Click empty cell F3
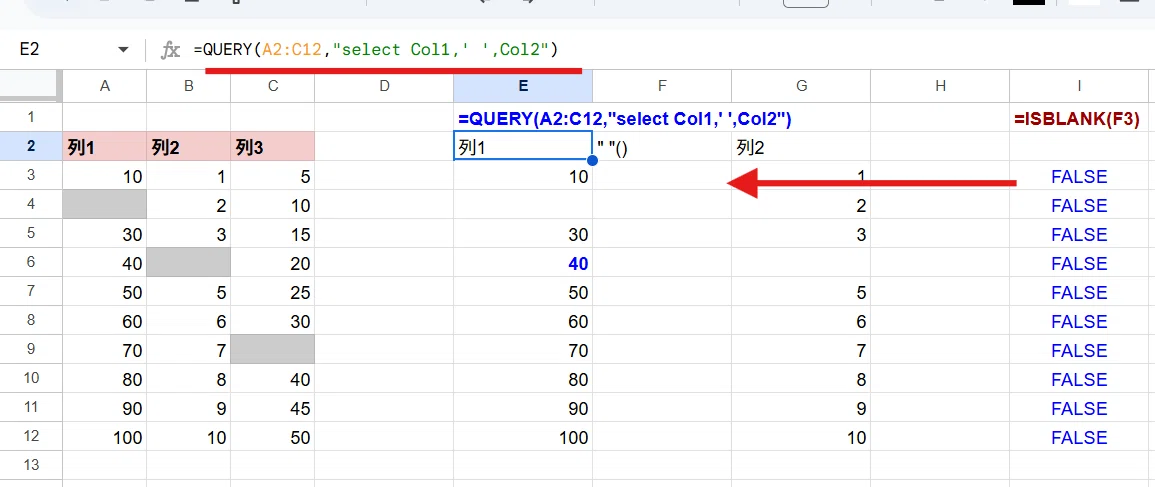 (x=662, y=176)
